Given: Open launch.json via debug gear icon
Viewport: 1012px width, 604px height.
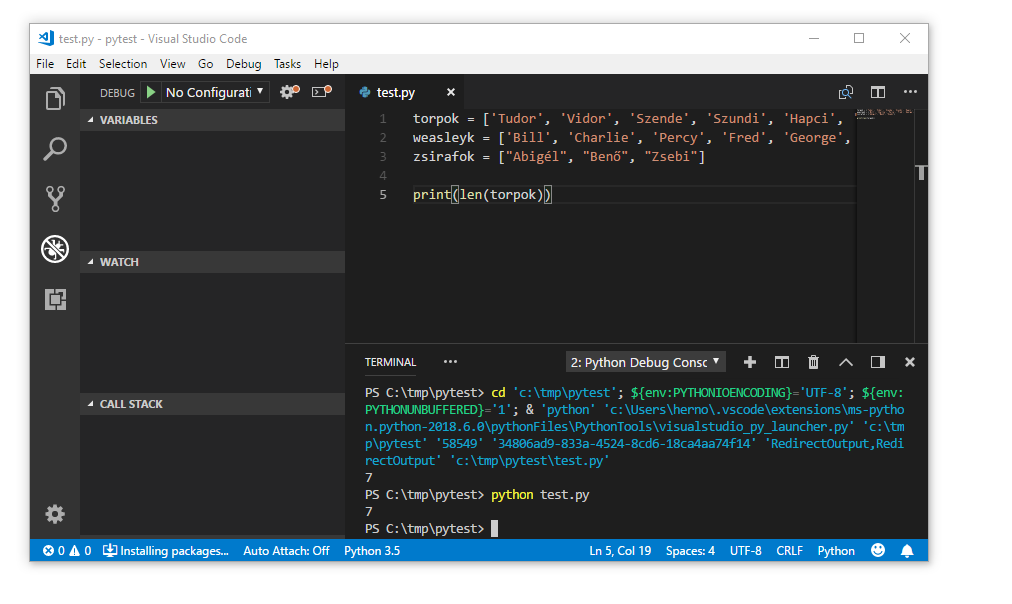Looking at the screenshot, I should [289, 92].
